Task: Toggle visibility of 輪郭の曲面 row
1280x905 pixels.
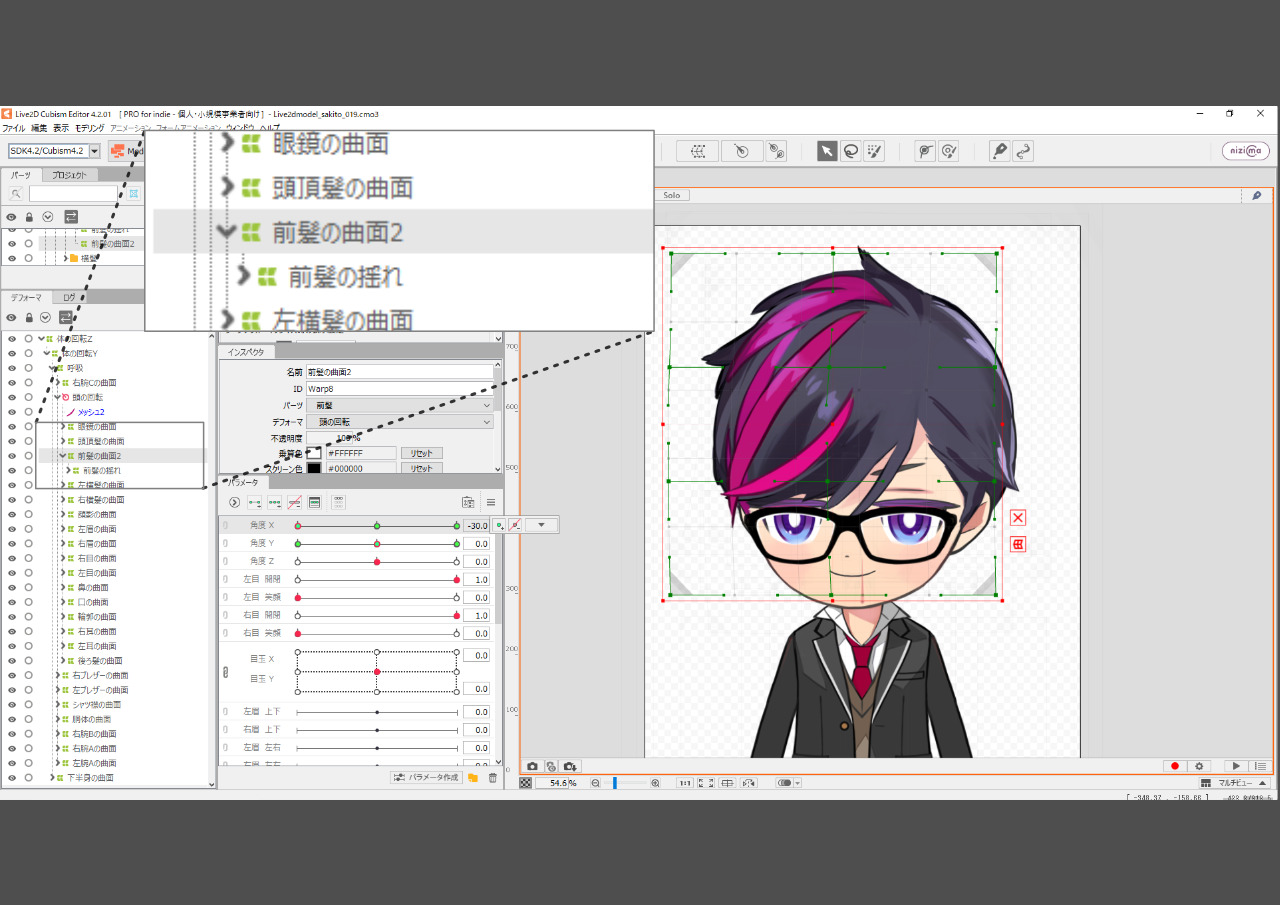Action: click(12, 617)
